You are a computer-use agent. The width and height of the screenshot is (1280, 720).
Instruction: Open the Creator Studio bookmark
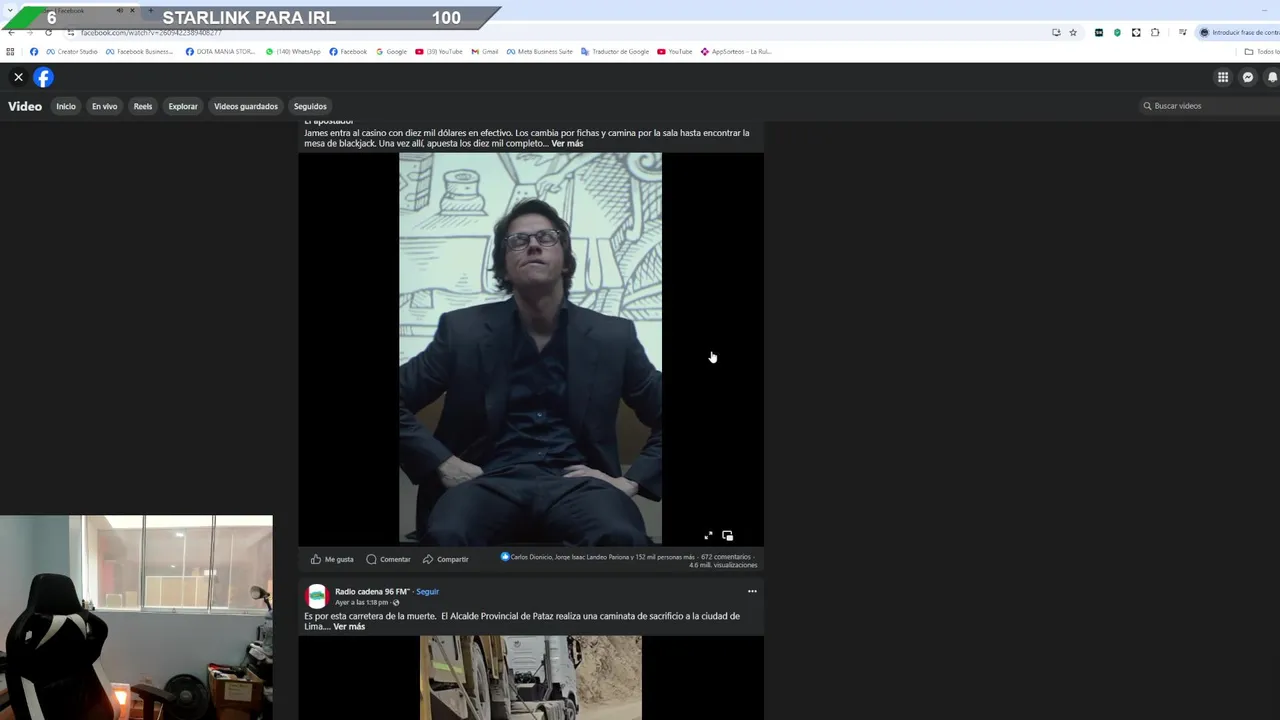click(72, 52)
